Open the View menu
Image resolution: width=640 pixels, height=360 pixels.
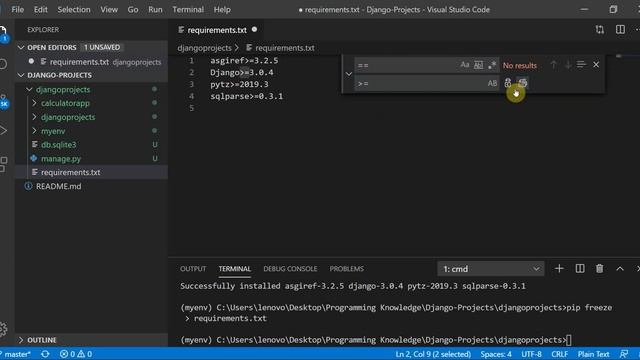(x=109, y=9)
